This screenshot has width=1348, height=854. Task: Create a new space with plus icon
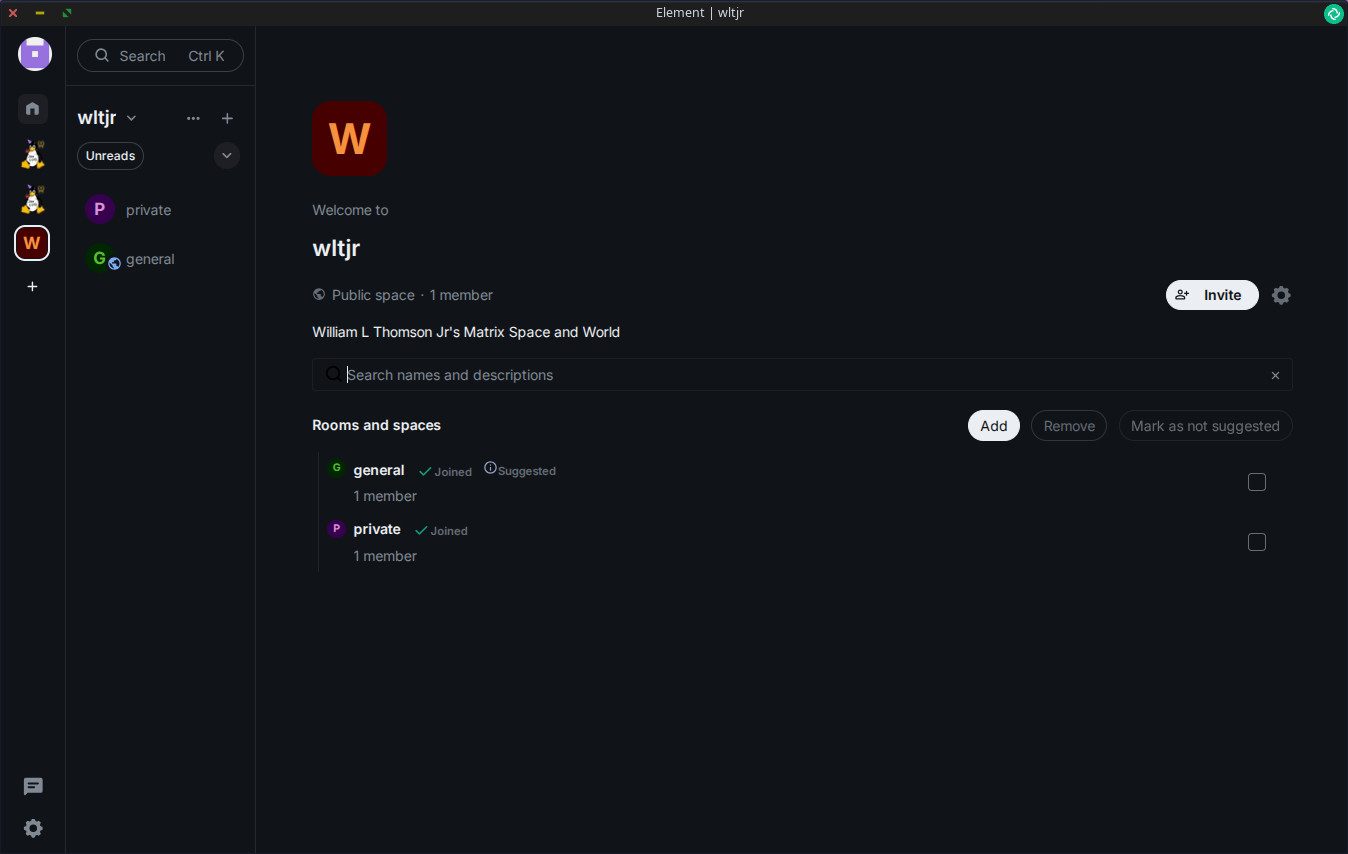tap(32, 287)
